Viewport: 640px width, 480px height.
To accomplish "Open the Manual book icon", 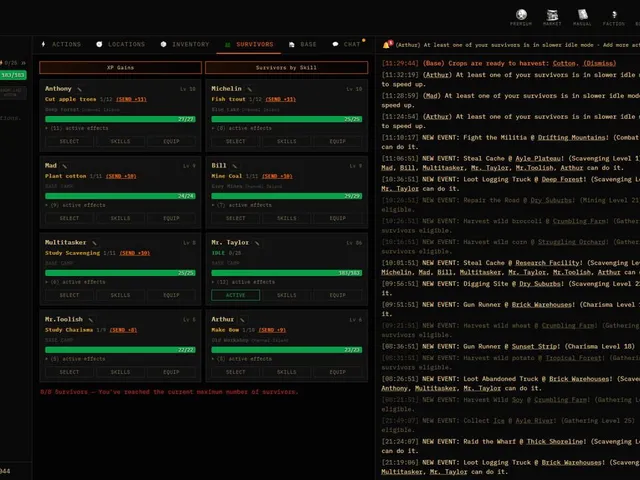I will (582, 15).
